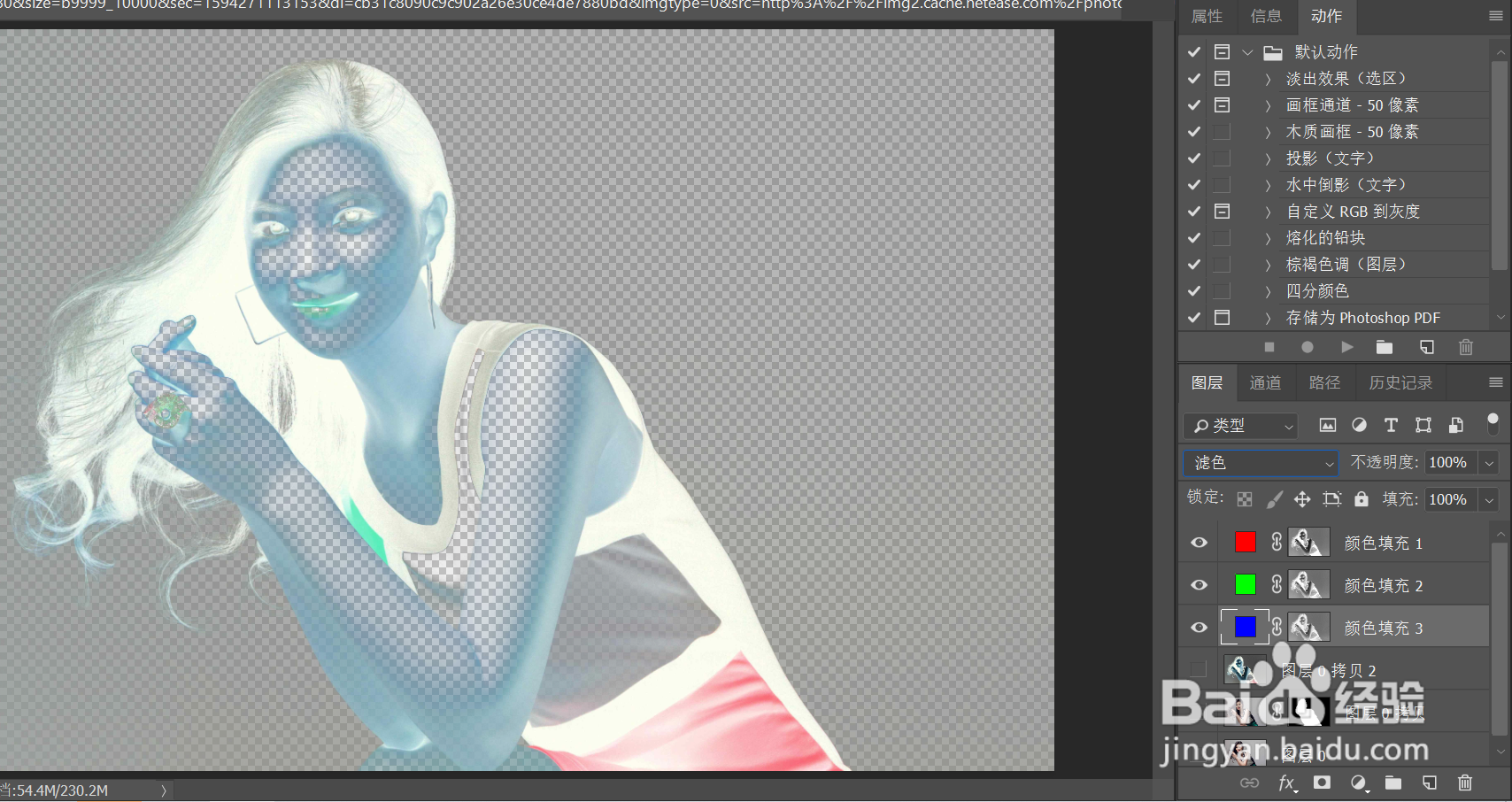Select the 动作 tab
Image resolution: width=1512 pixels, height=802 pixels.
click(1326, 16)
